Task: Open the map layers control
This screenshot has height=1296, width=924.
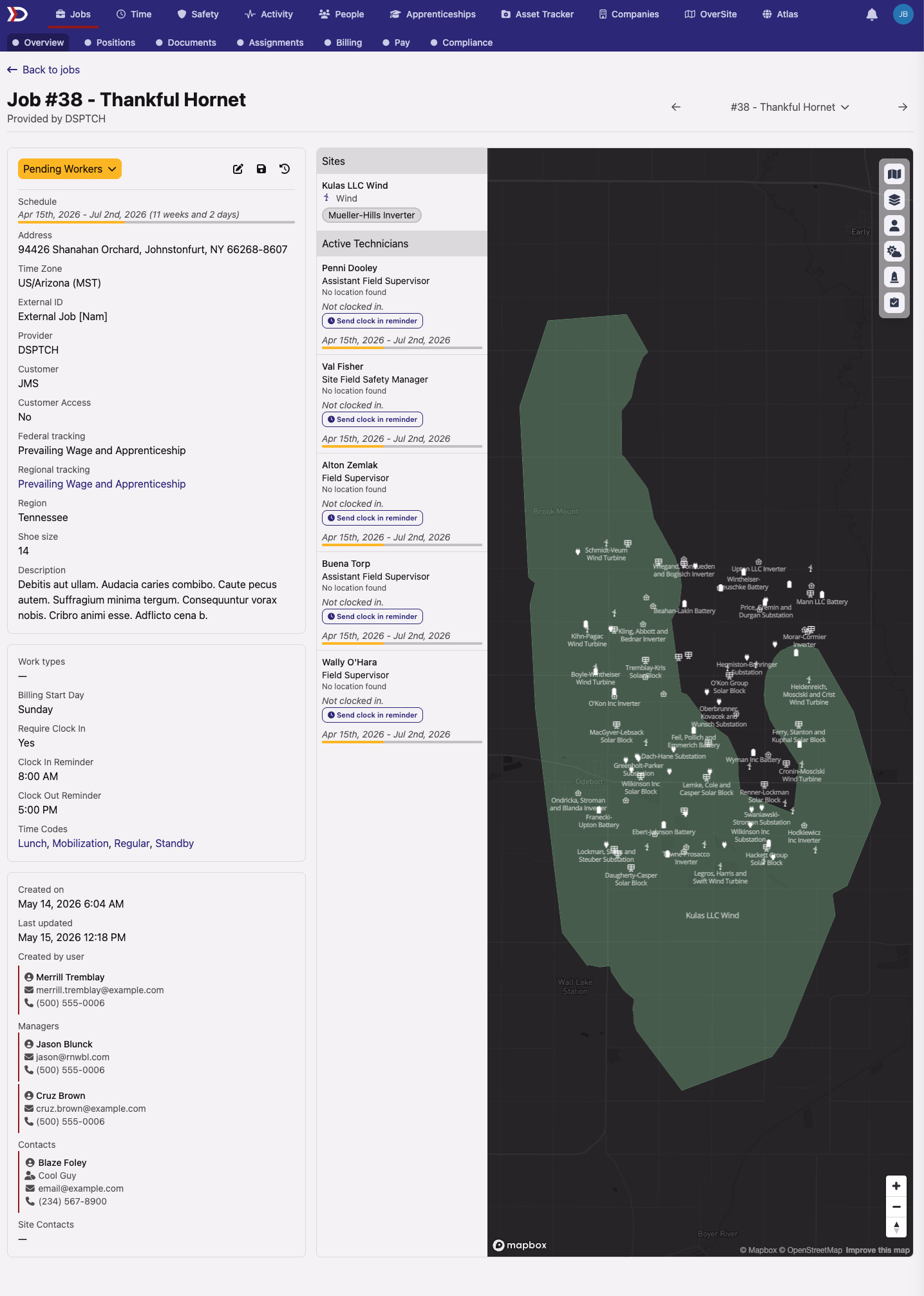Action: pos(894,200)
